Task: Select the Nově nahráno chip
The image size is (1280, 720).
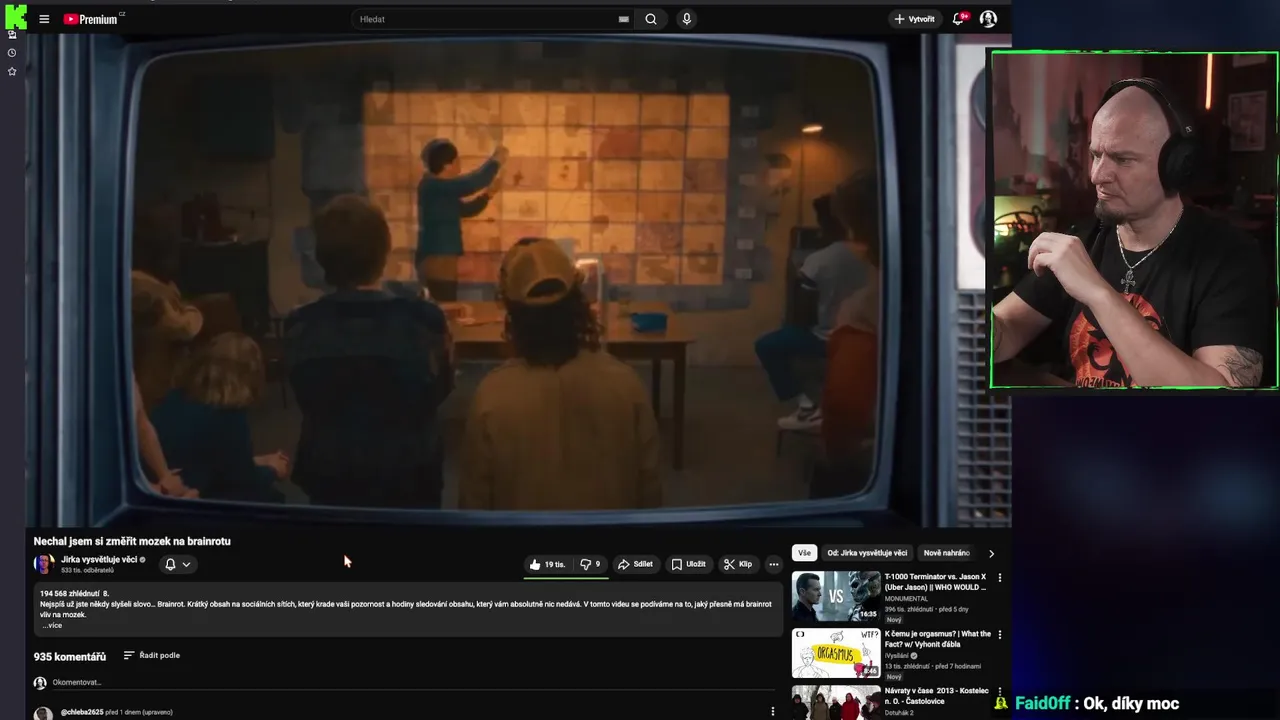Action: (946, 553)
